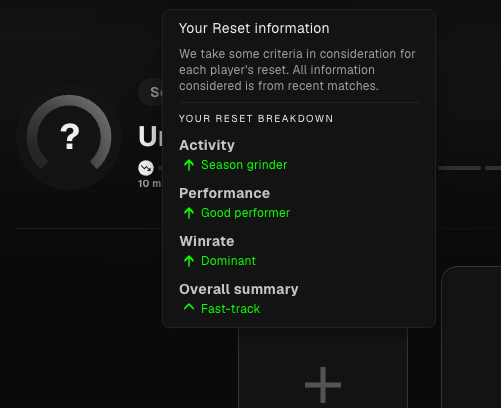501x408 pixels.
Task: Select the Good performer text
Action: coord(245,213)
